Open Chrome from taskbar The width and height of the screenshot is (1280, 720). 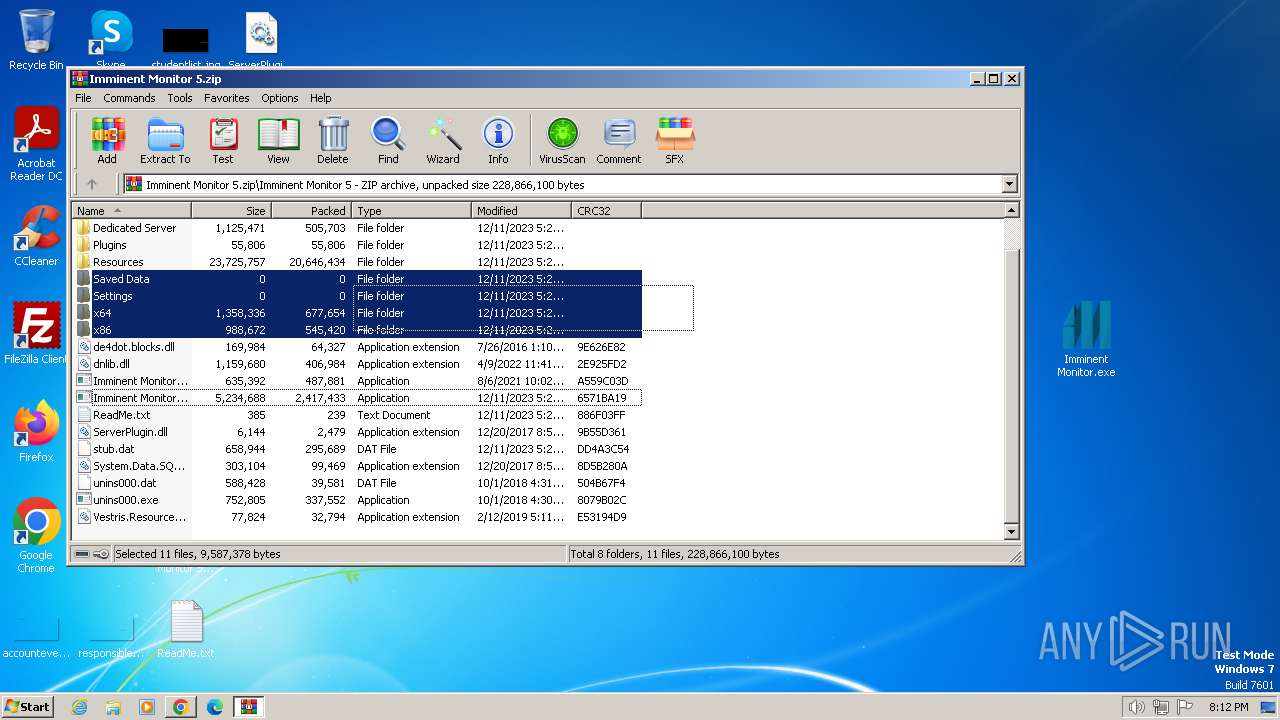coord(181,707)
